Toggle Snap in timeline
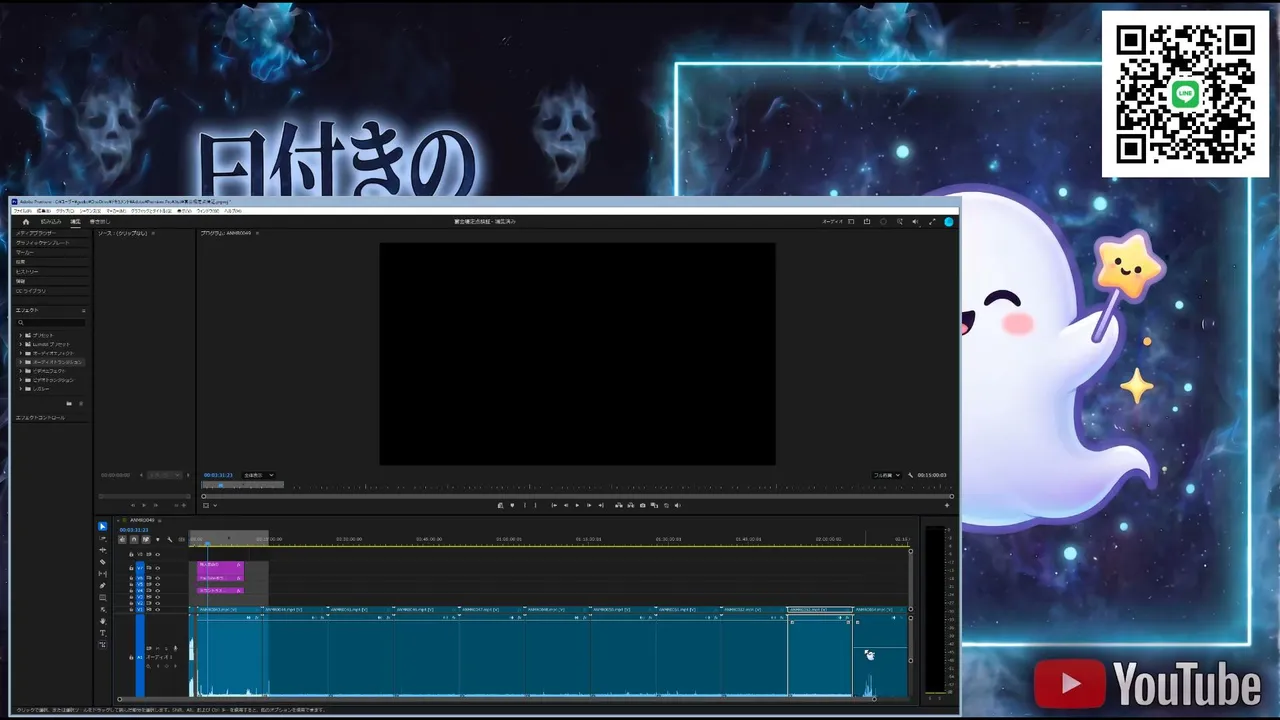 point(134,540)
